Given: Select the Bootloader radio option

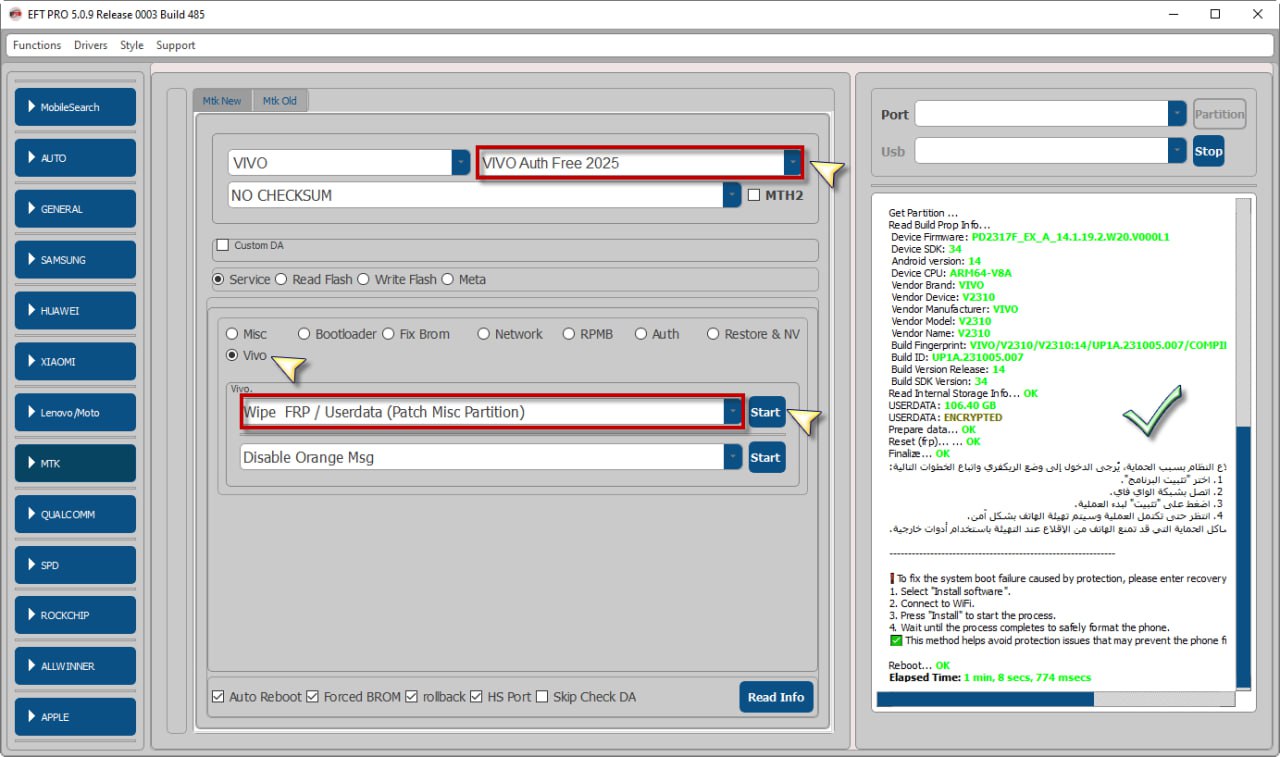Looking at the screenshot, I should click(304, 334).
